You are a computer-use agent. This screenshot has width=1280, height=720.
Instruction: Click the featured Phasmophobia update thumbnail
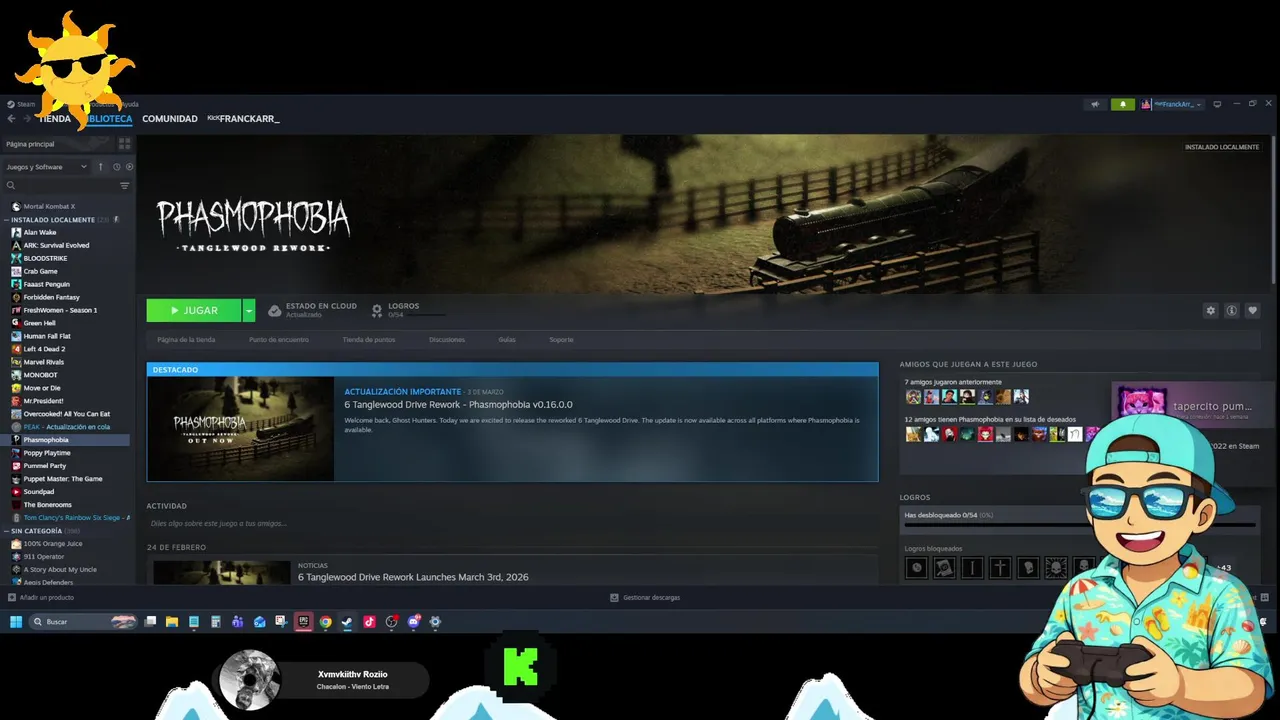[x=241, y=429]
